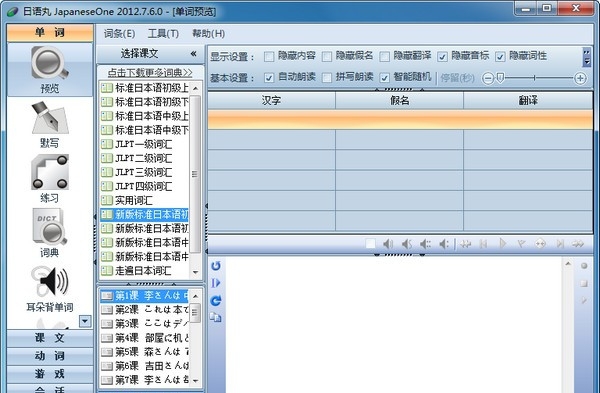
Task: Click lesson list scroll-up arrow
Action: [x=196, y=296]
